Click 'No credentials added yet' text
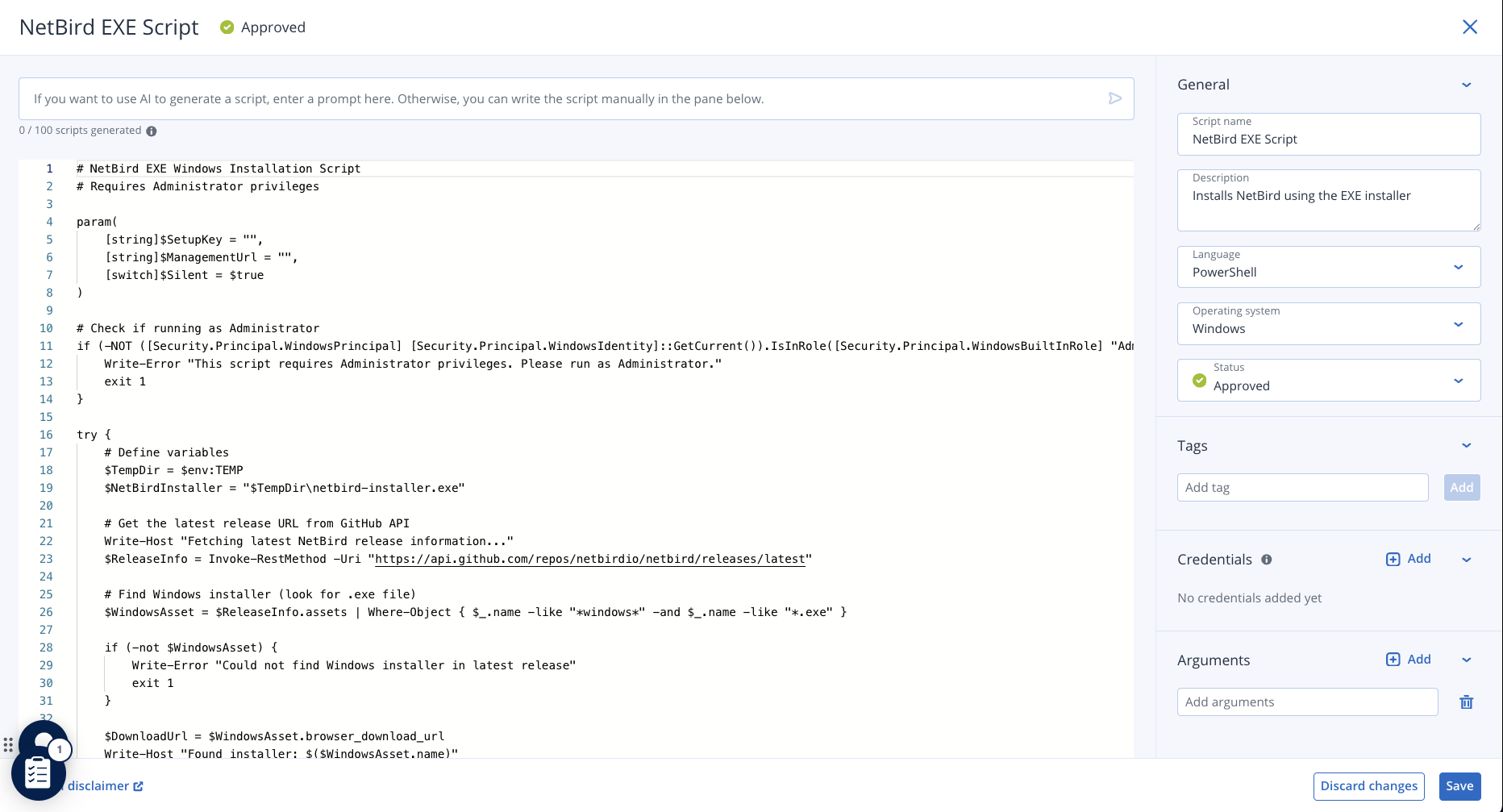Viewport: 1503px width, 812px height. 1249,598
